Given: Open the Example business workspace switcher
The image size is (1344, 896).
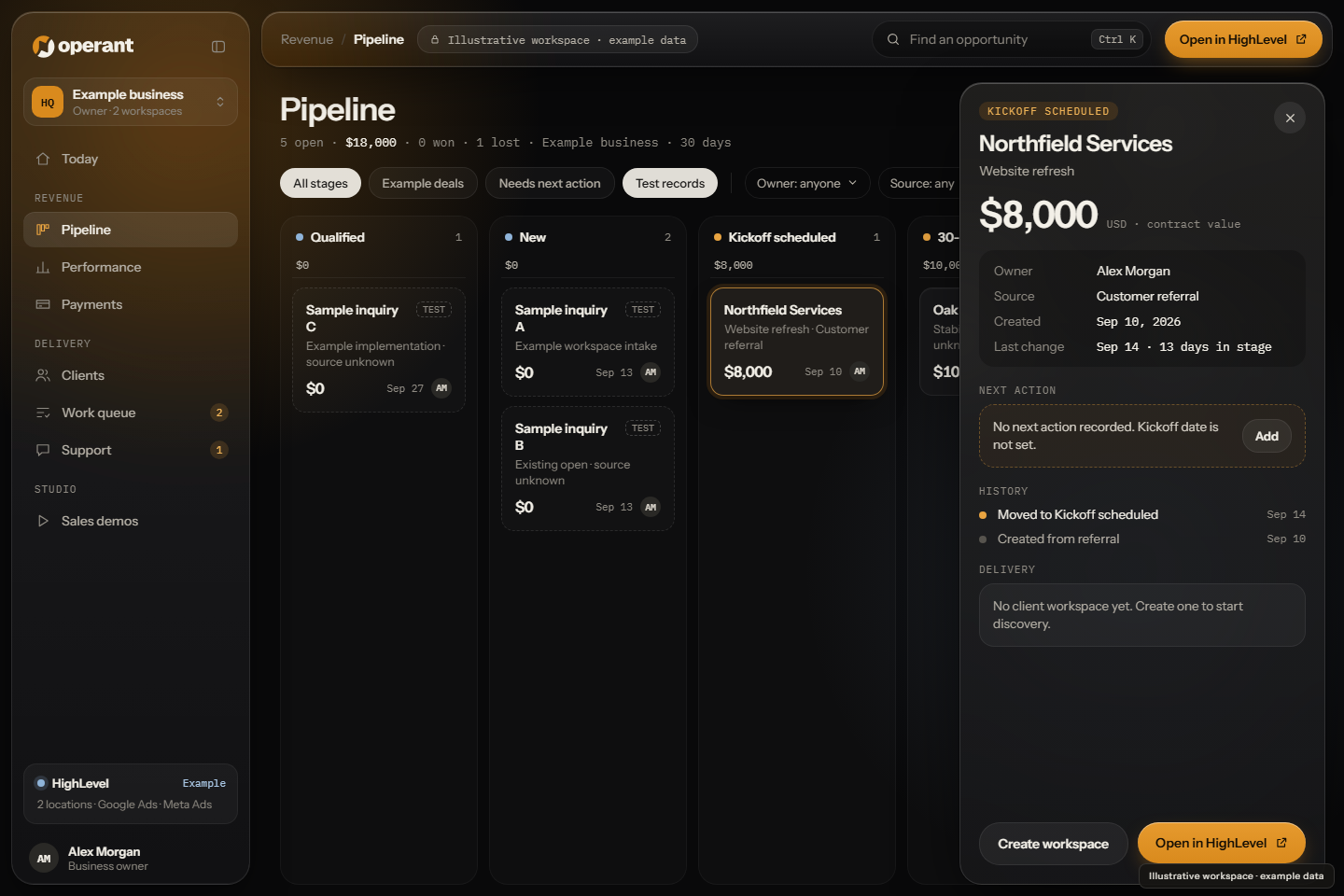Looking at the screenshot, I should tap(131, 102).
